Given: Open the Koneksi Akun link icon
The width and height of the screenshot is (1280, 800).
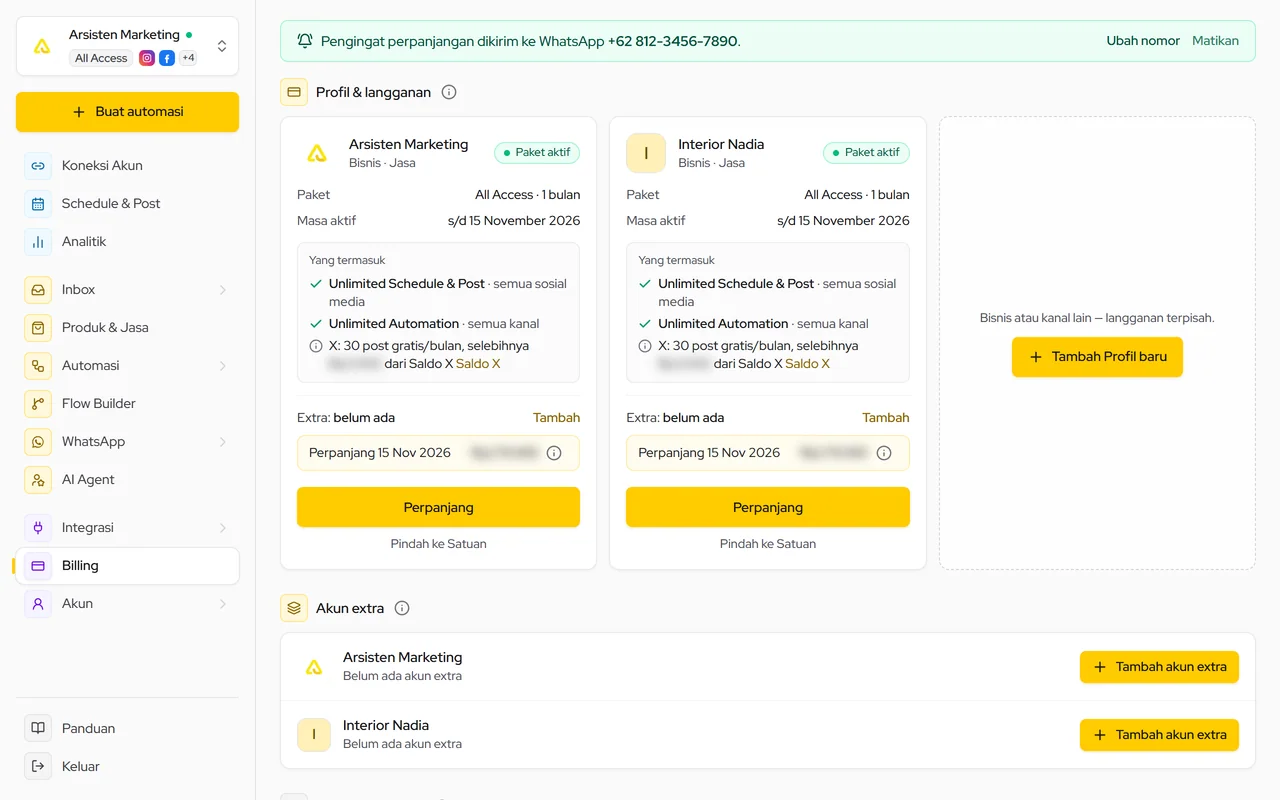Looking at the screenshot, I should coord(38,166).
